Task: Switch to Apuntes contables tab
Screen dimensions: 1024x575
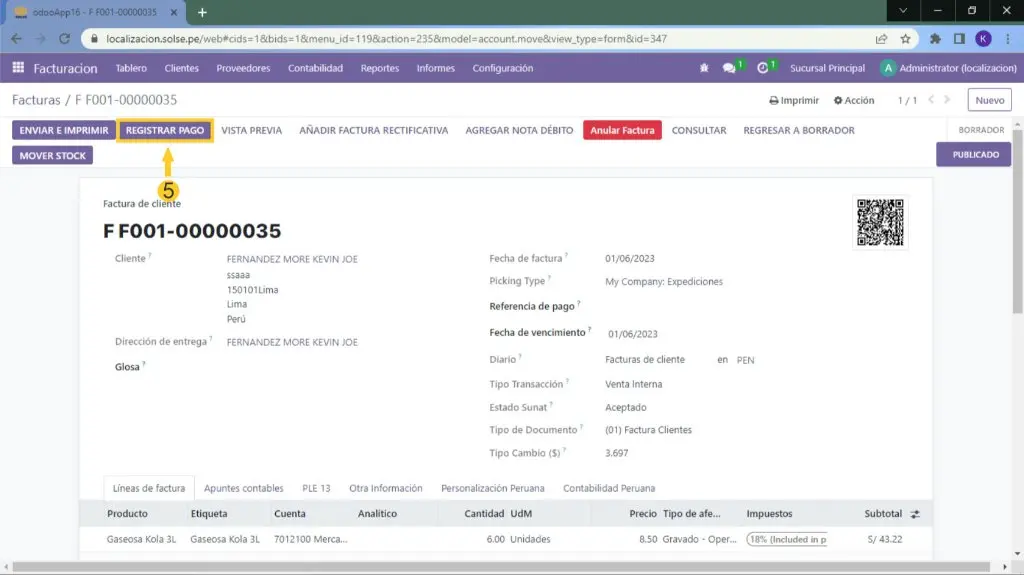Action: click(x=244, y=488)
